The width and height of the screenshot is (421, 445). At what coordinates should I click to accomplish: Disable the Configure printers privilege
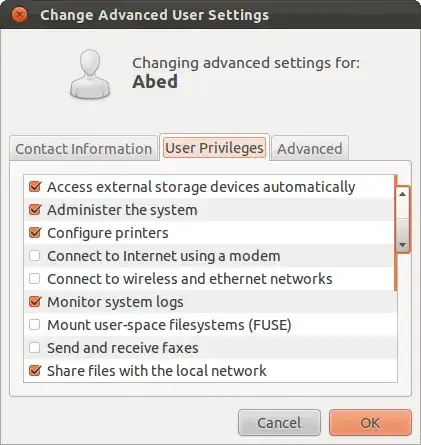click(35, 233)
